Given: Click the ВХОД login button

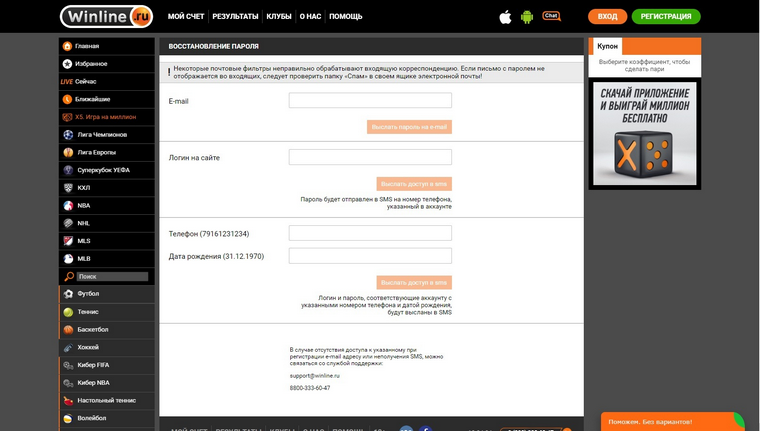Looking at the screenshot, I should coord(607,16).
